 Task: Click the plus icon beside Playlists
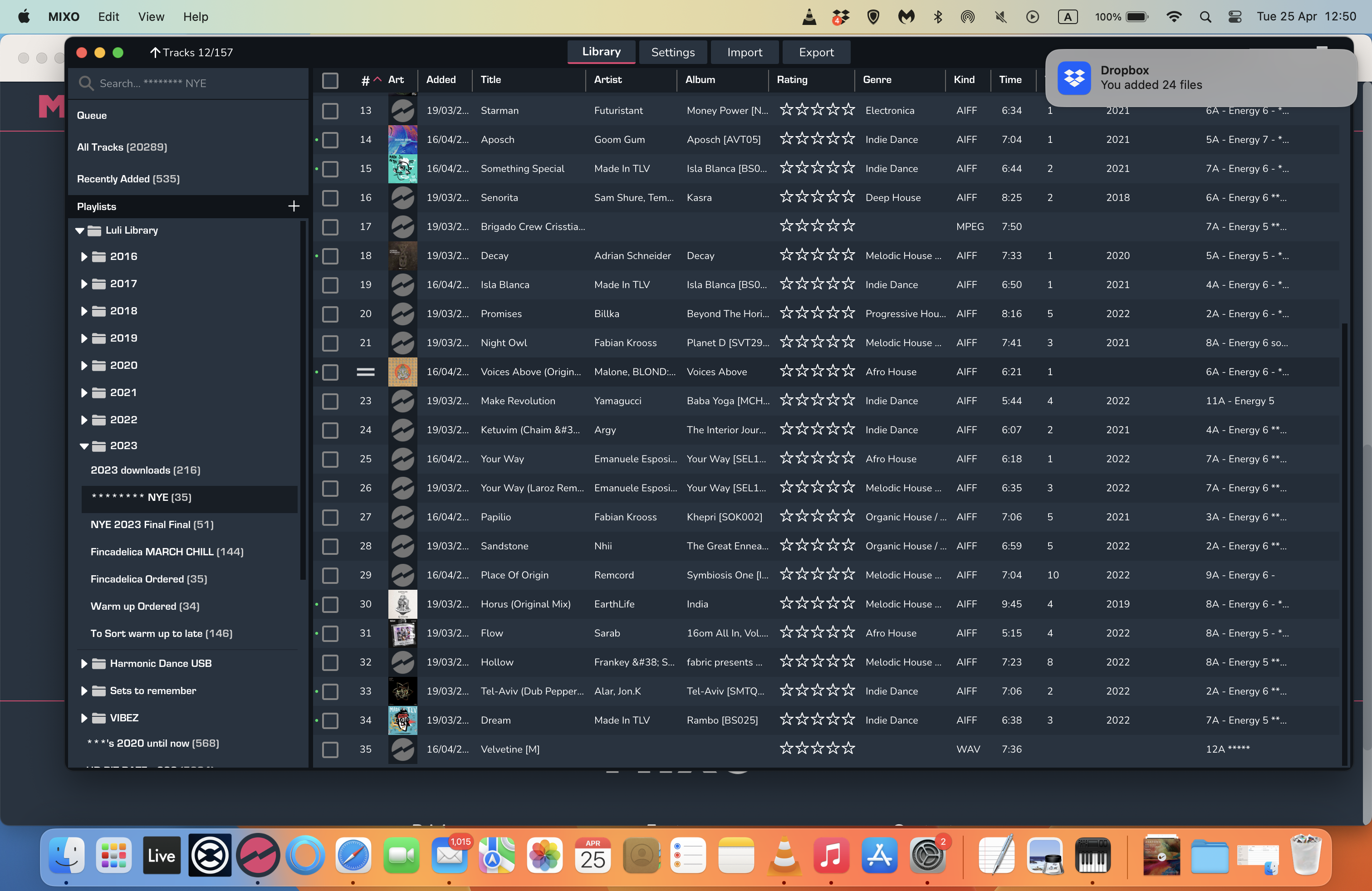click(x=294, y=206)
